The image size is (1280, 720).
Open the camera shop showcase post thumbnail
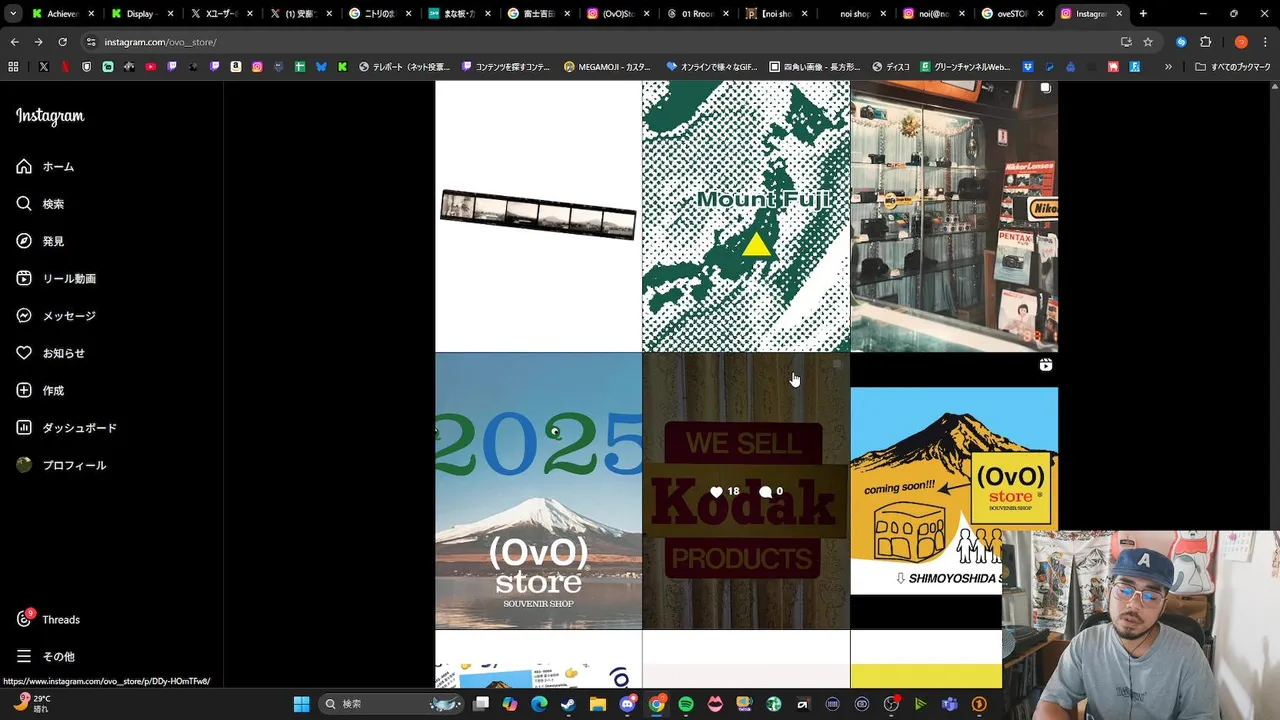tap(954, 216)
